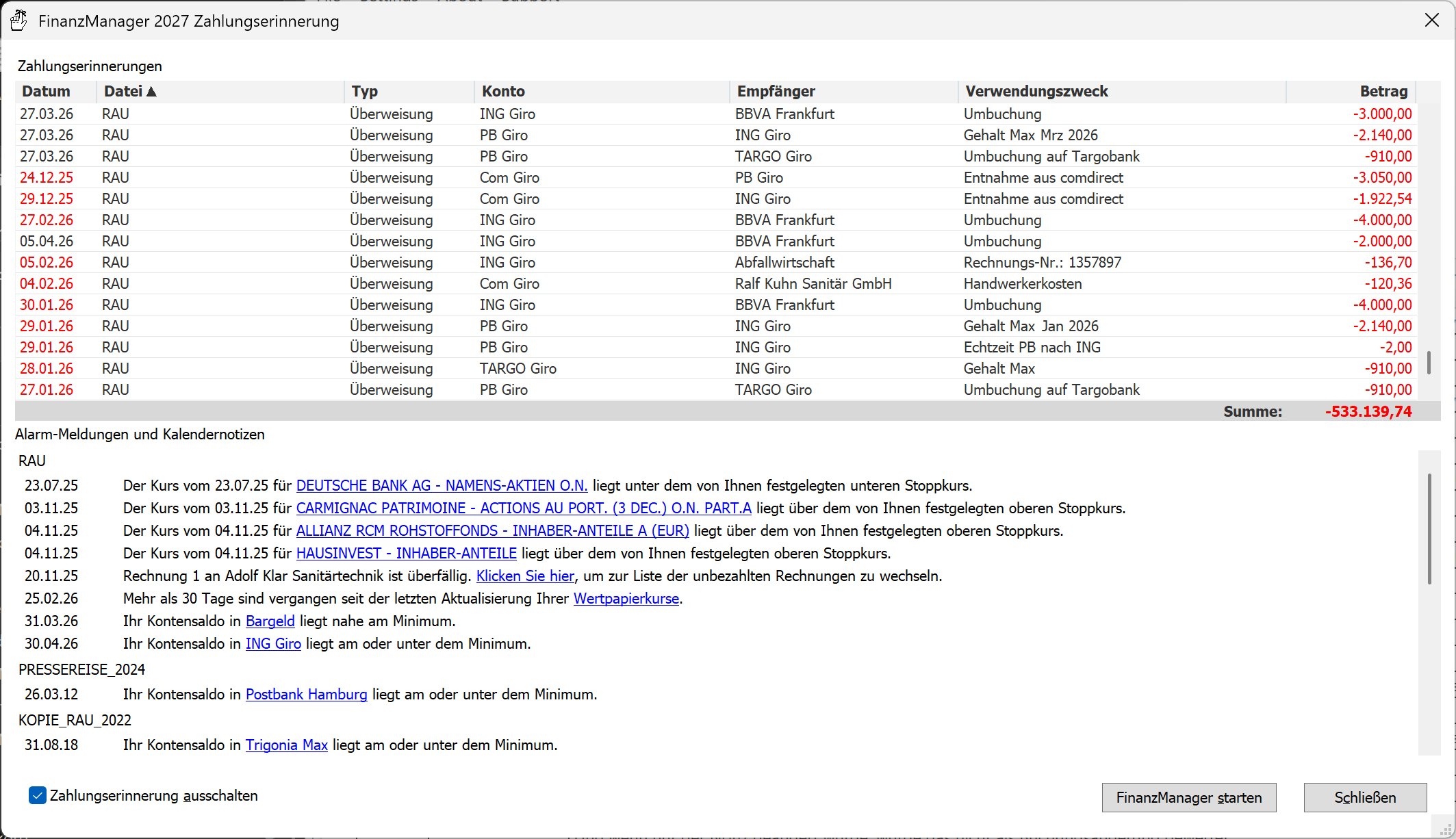Image resolution: width=1456 pixels, height=839 pixels.
Task: Sort by the Verwendungszweck column header
Action: [1122, 92]
